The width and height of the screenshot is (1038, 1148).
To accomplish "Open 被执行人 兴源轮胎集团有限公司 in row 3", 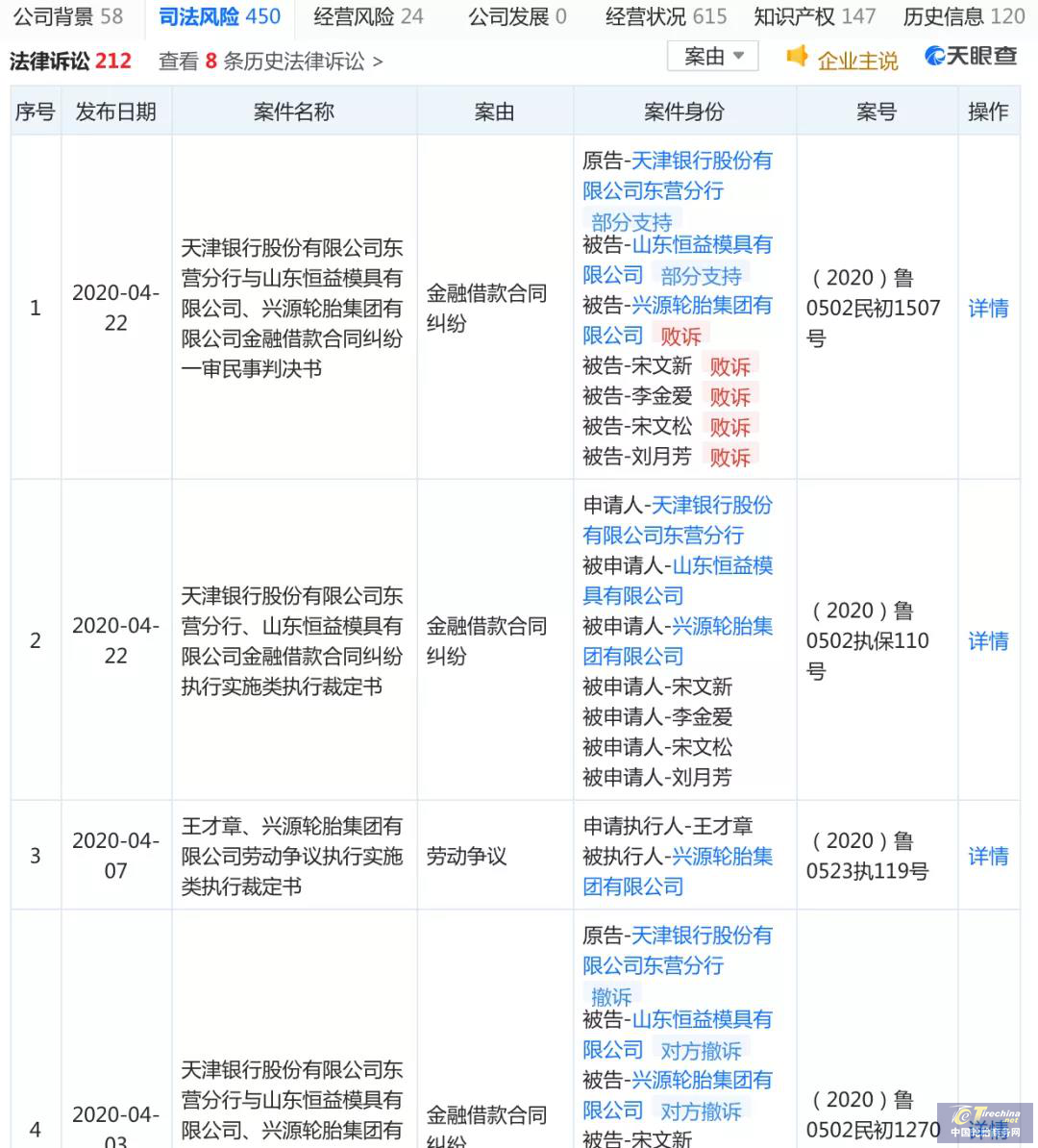I will tap(678, 871).
